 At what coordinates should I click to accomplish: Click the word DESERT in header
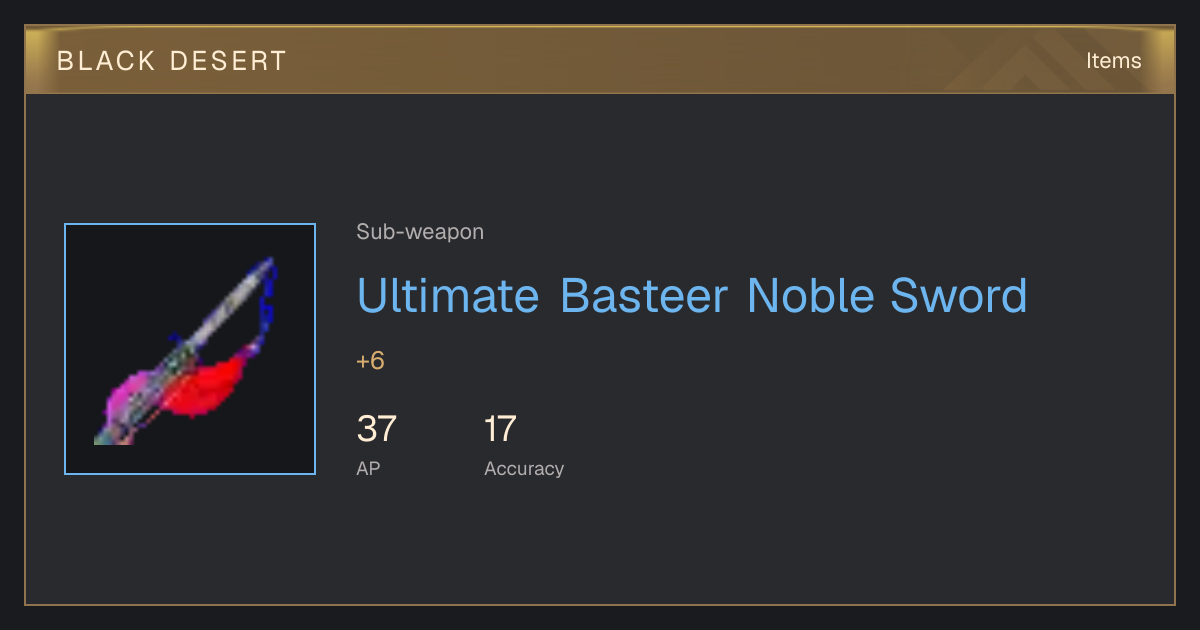point(229,61)
